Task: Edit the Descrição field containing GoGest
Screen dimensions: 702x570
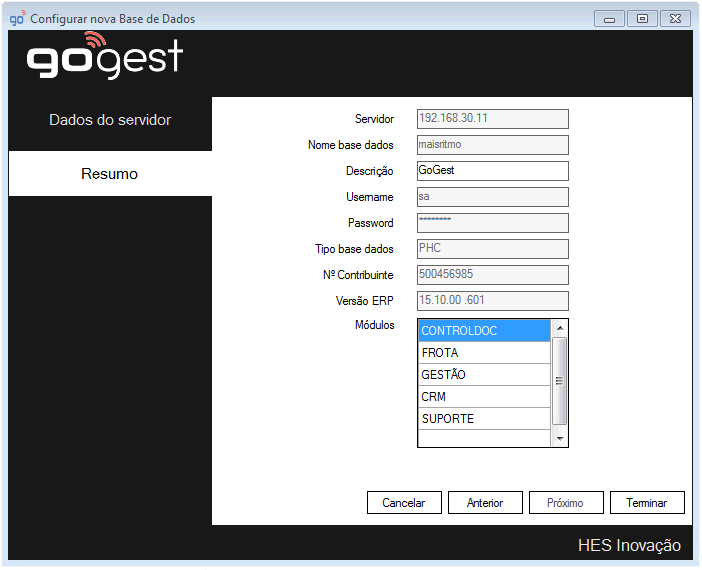Action: pyautogui.click(x=493, y=171)
